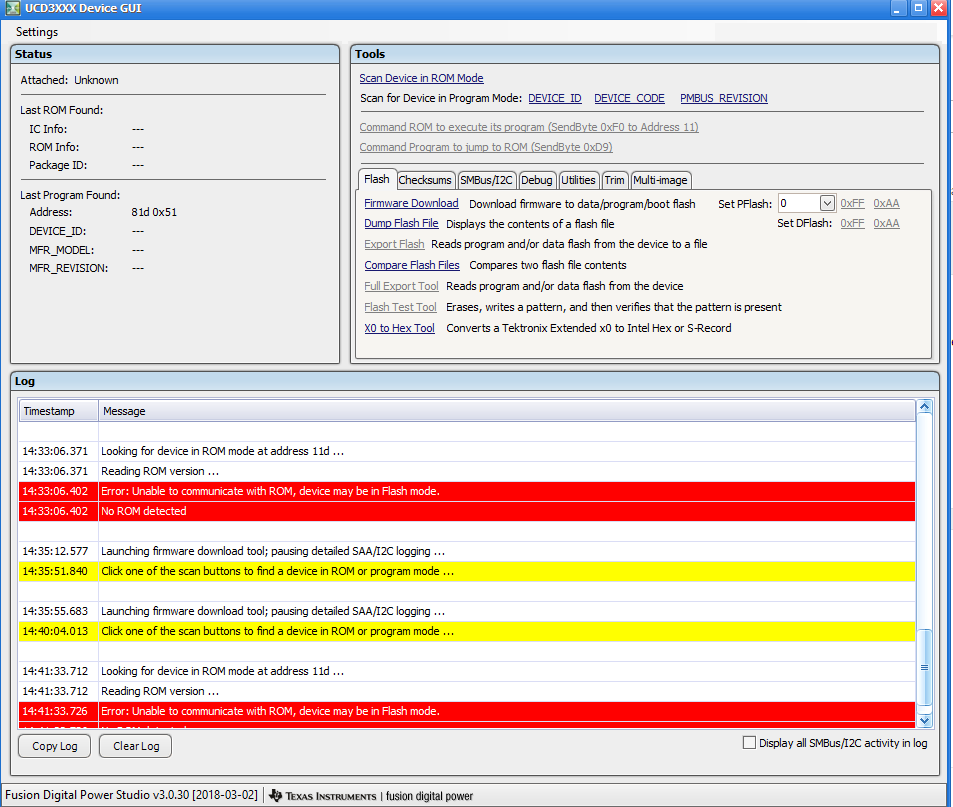This screenshot has width=953, height=807.
Task: Expand the Set PFlash dropdown arrow
Action: [827, 204]
